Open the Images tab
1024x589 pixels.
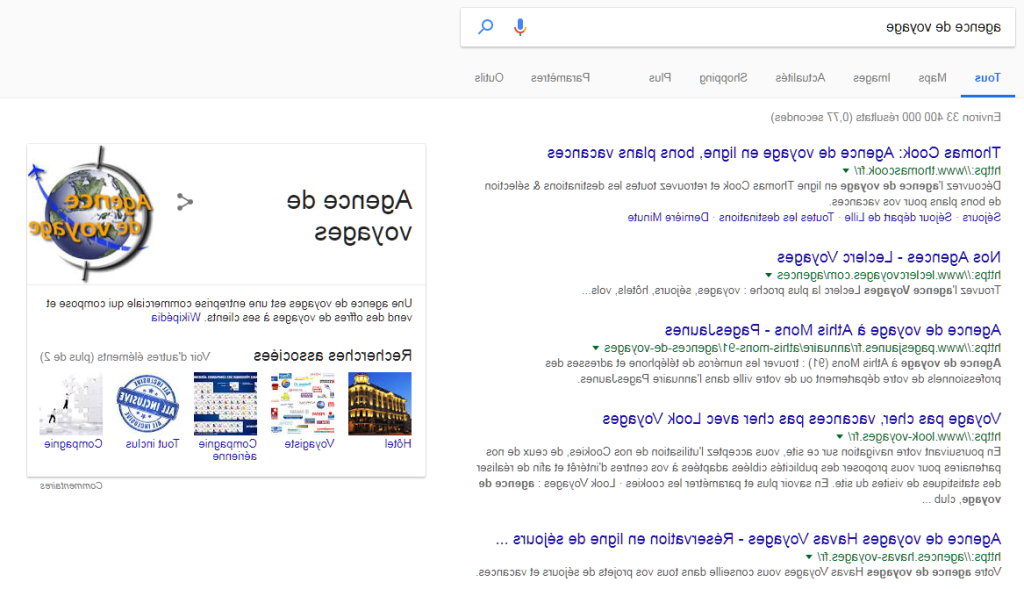pyautogui.click(x=872, y=78)
